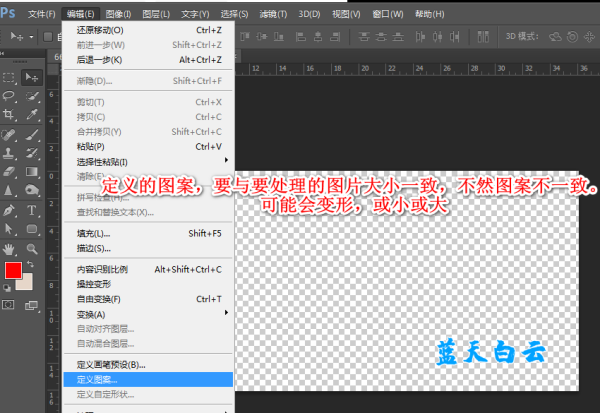
Task: Click the red foreground color swatch
Action: (12, 270)
